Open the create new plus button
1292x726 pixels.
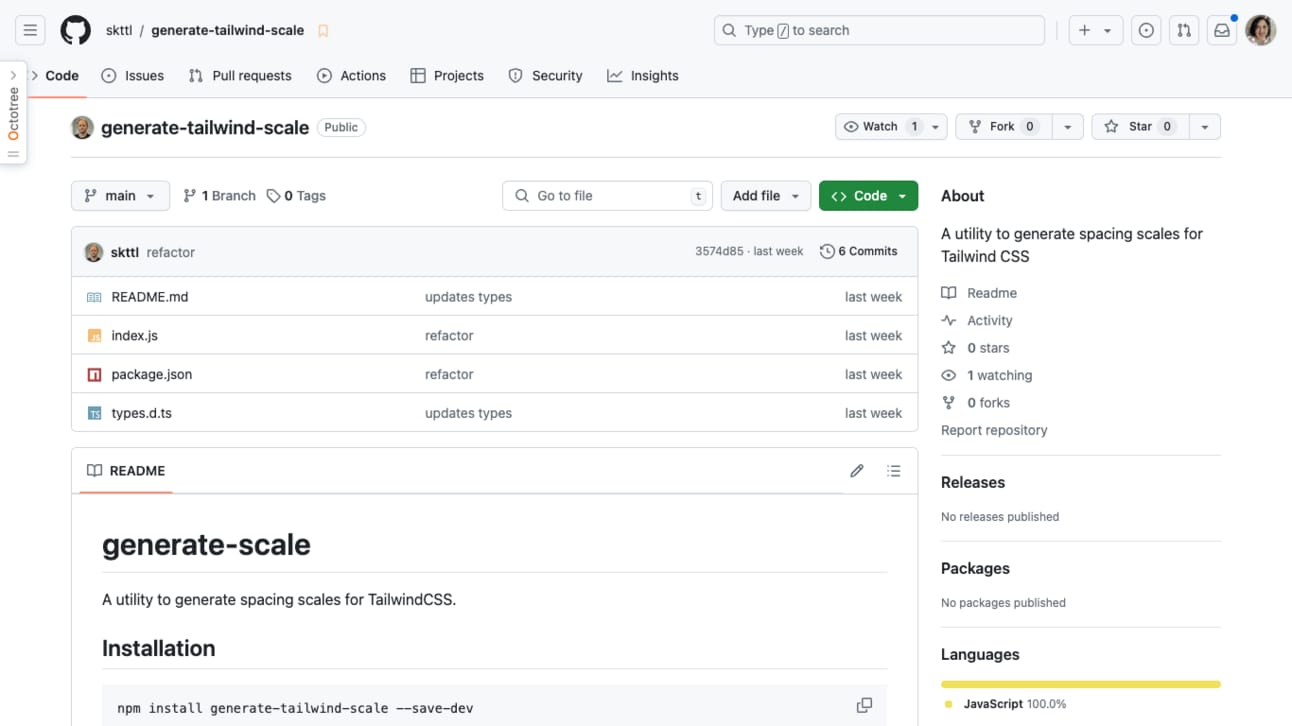(1084, 30)
